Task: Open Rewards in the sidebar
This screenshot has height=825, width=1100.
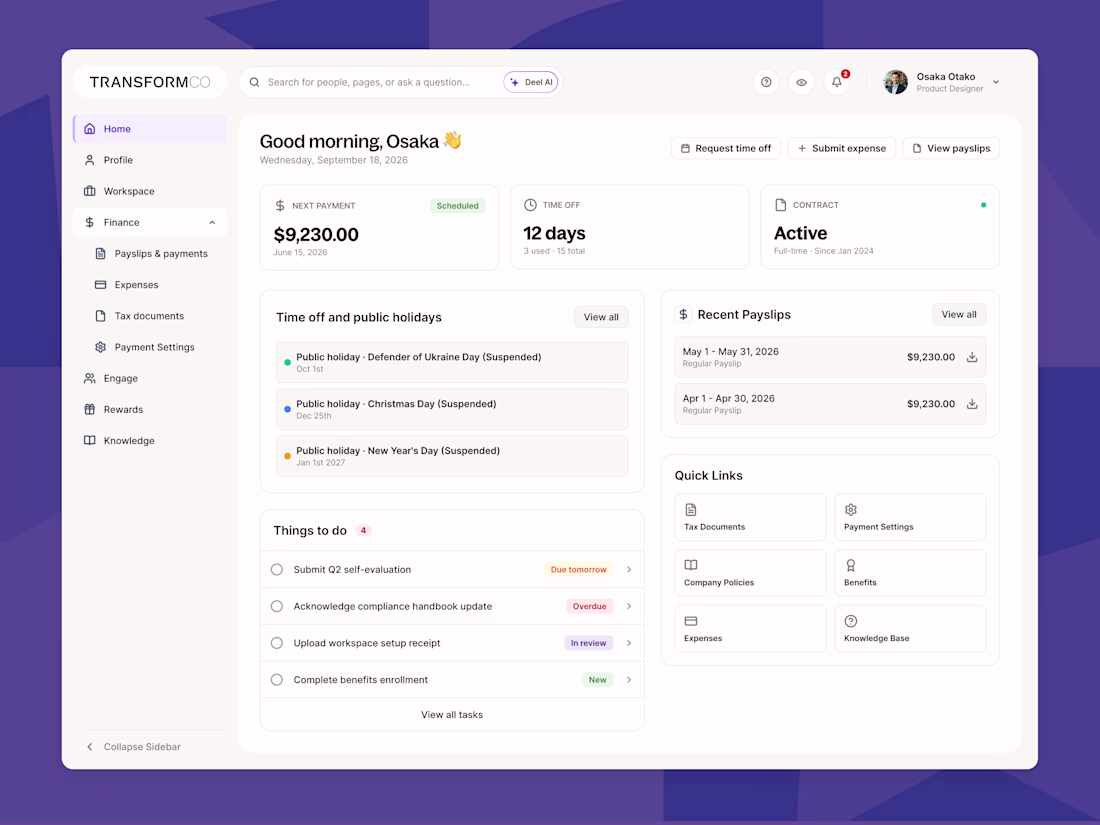Action: click(150, 410)
